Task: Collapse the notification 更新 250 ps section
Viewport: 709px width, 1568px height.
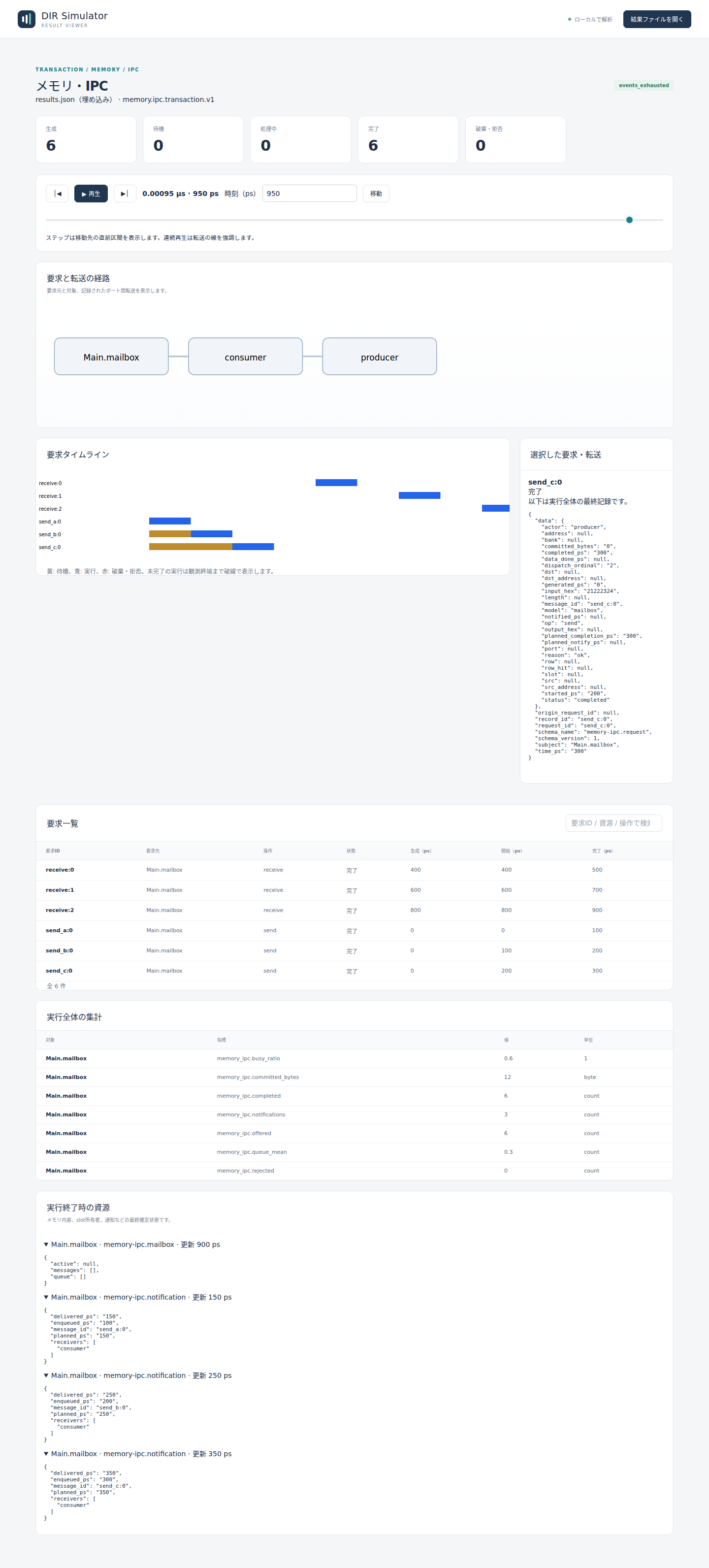Action: pyautogui.click(x=137, y=1375)
